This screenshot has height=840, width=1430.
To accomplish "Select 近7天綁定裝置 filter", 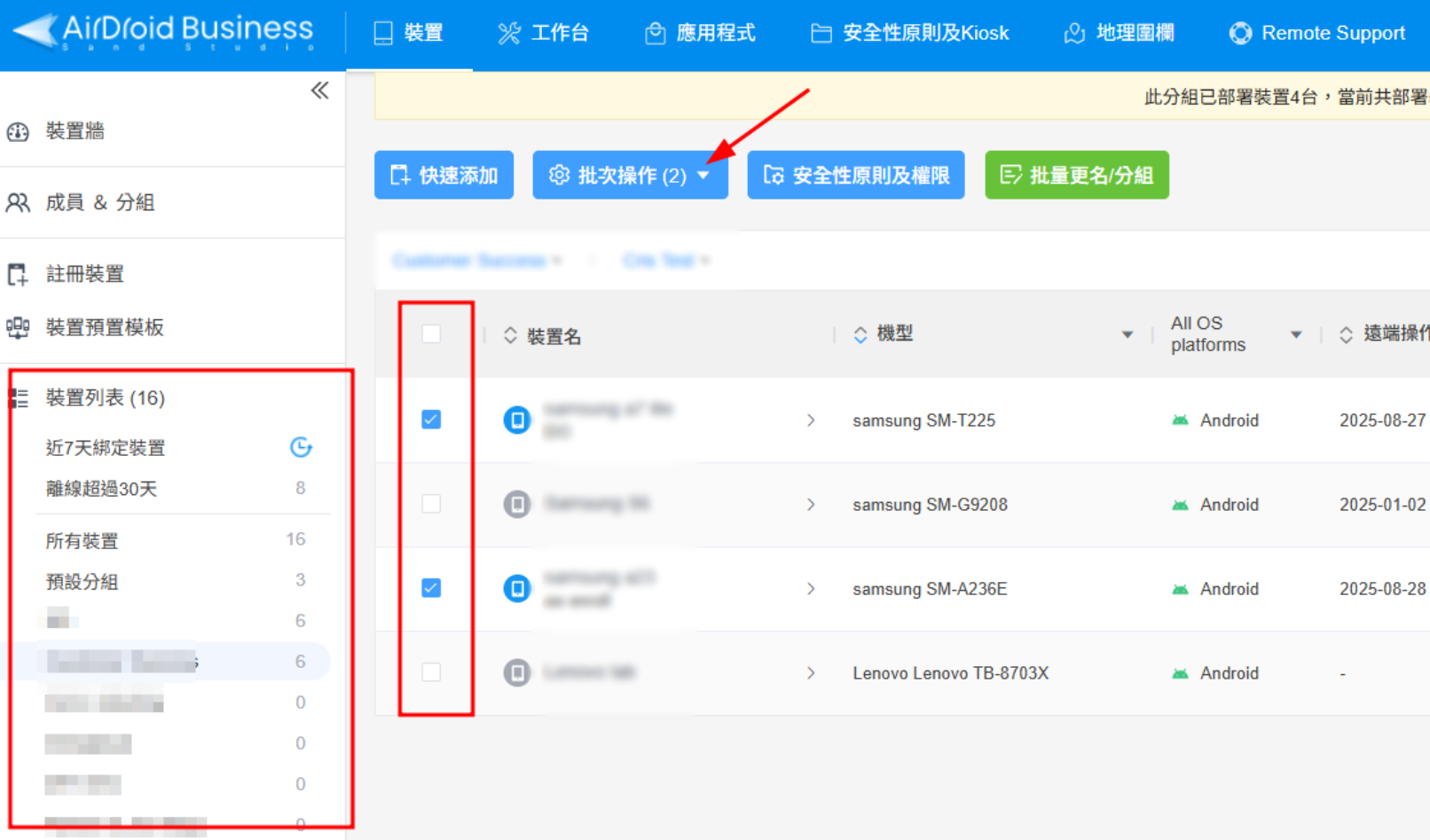I will point(106,448).
